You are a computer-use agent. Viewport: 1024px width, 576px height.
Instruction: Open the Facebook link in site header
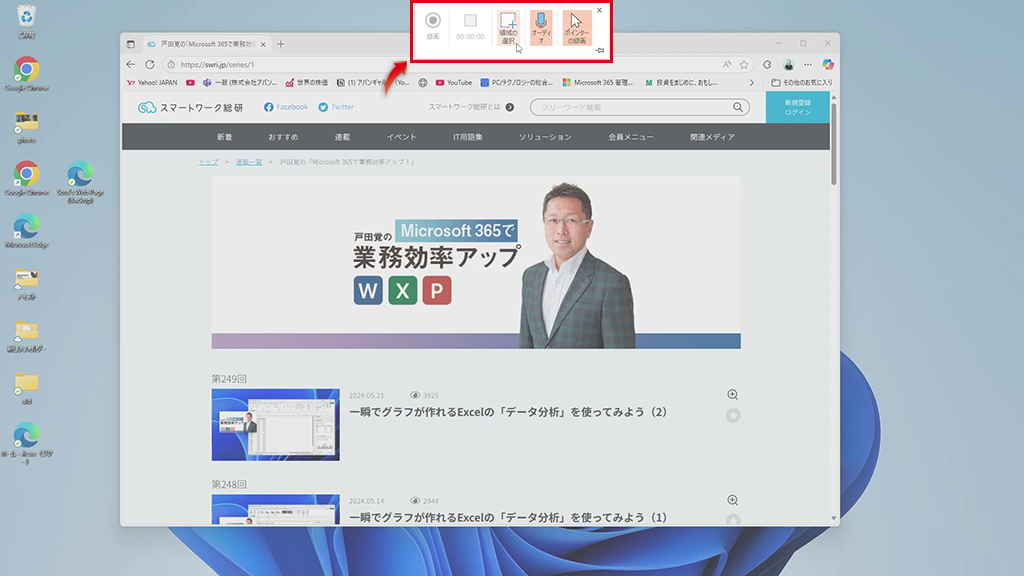[x=286, y=107]
